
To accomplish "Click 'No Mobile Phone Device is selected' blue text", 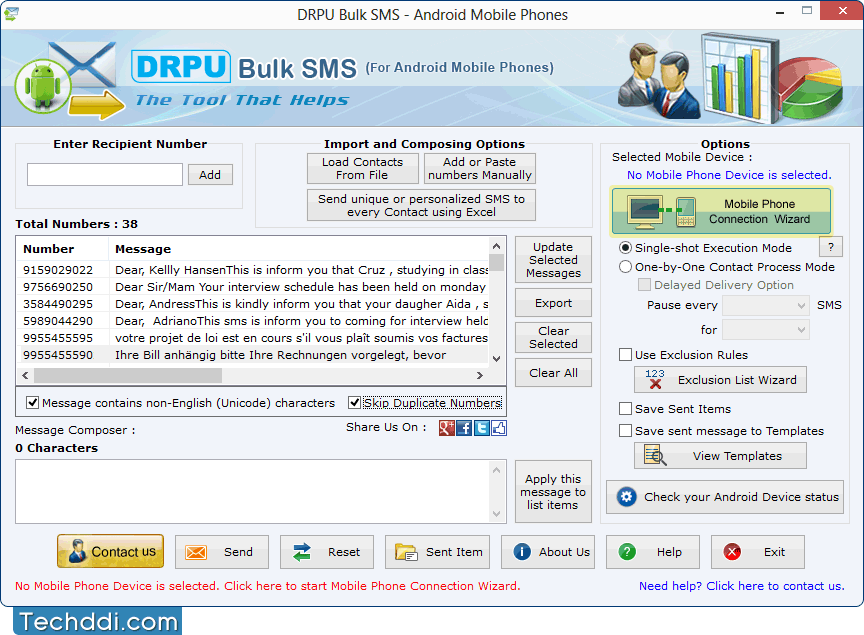I will (x=729, y=175).
